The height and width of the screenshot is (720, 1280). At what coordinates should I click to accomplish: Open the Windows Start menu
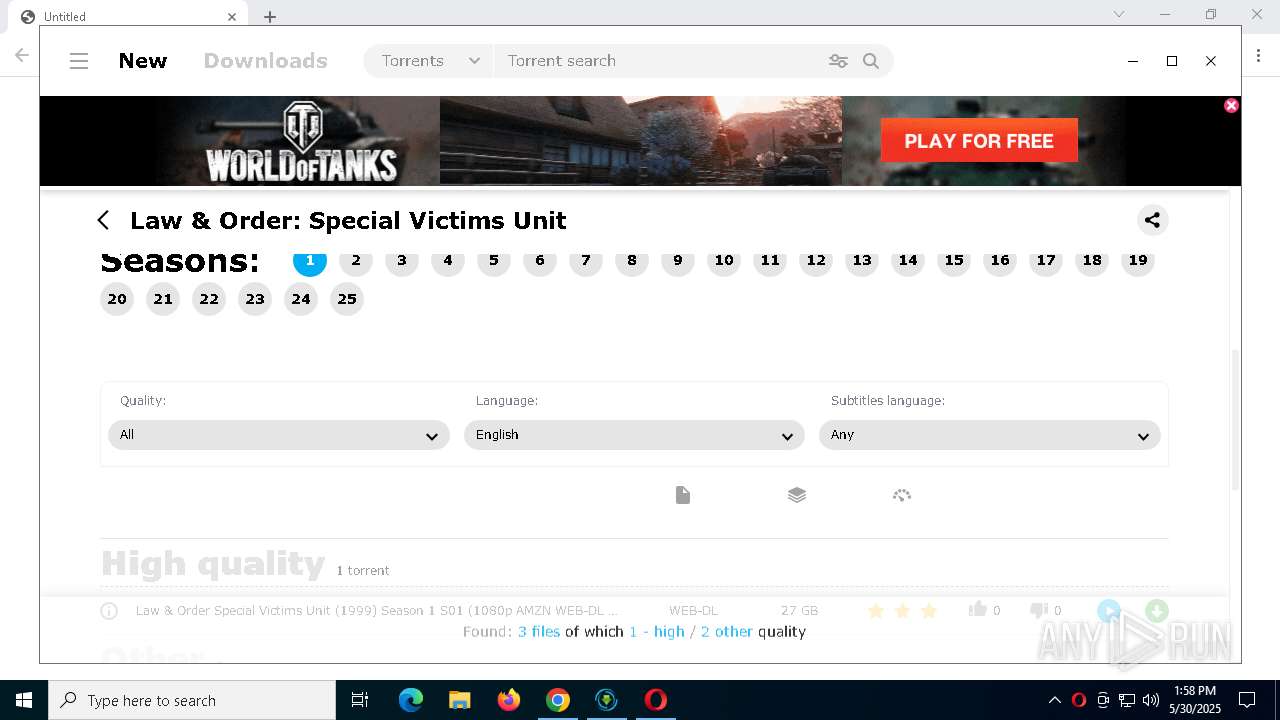(24, 700)
